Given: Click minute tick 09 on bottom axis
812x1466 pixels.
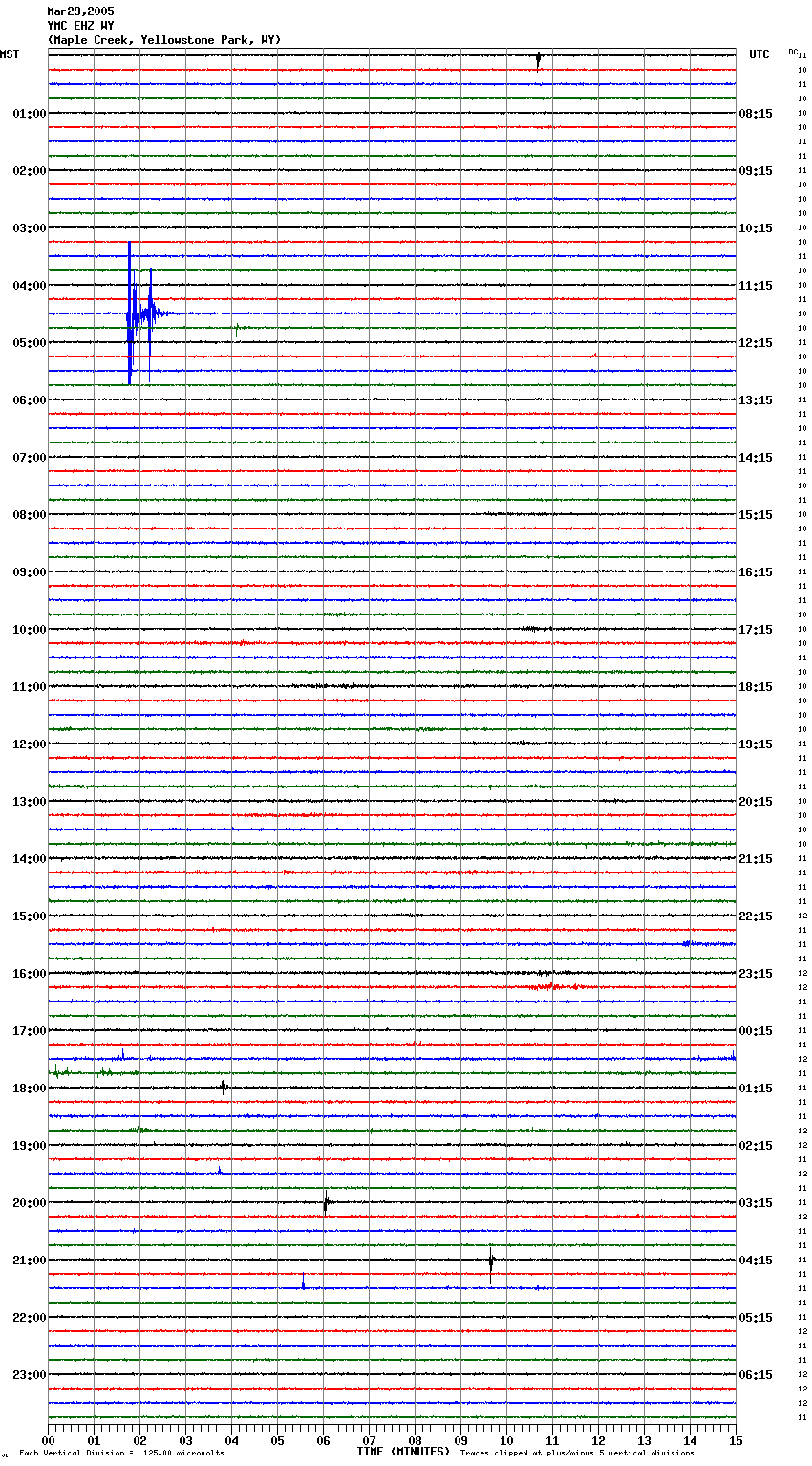Looking at the screenshot, I should tap(460, 1440).
